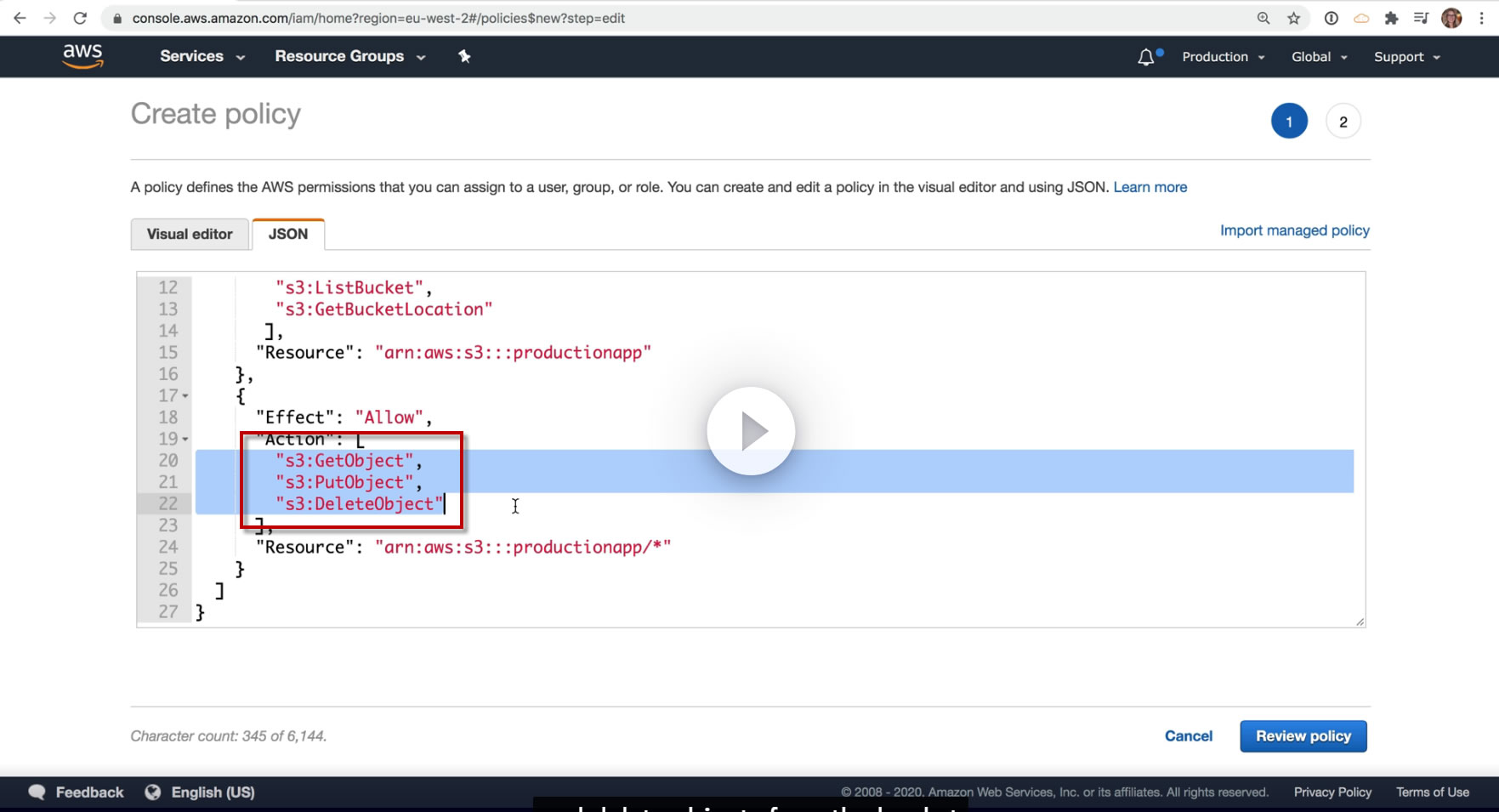This screenshot has width=1499, height=812.
Task: Click the "Effect" key on line 18
Action: [295, 417]
